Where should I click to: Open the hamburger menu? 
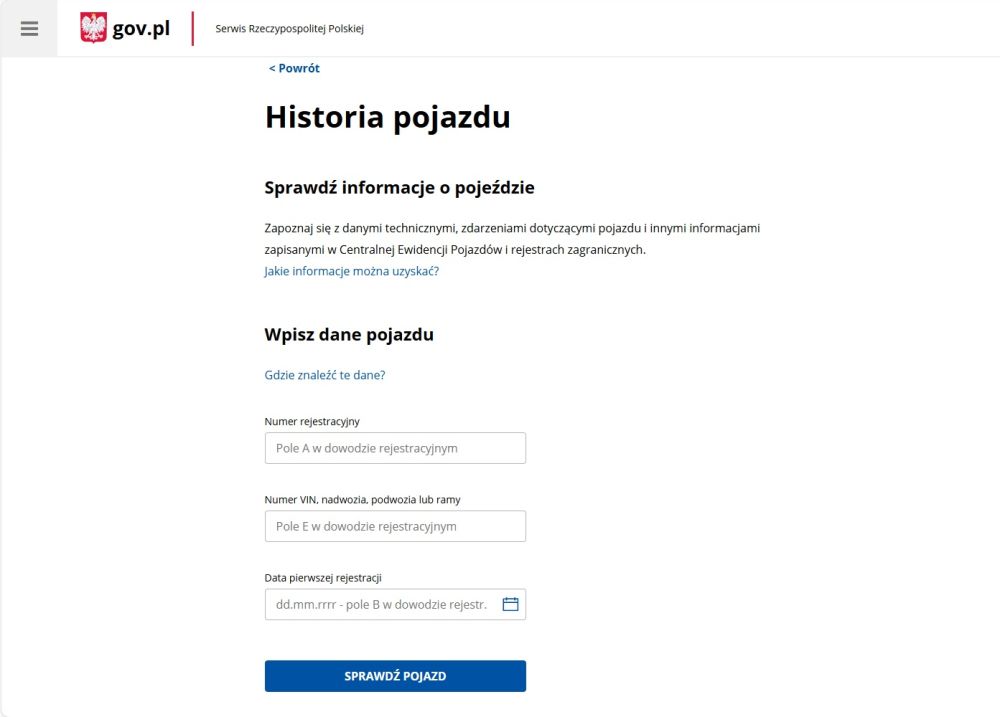pos(29,28)
